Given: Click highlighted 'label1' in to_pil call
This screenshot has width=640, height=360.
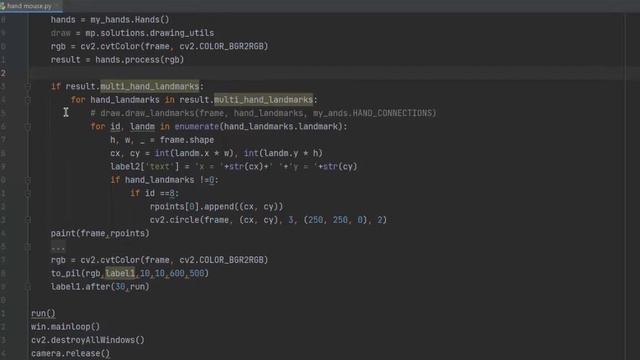Looking at the screenshot, I should pyautogui.click(x=120, y=273).
